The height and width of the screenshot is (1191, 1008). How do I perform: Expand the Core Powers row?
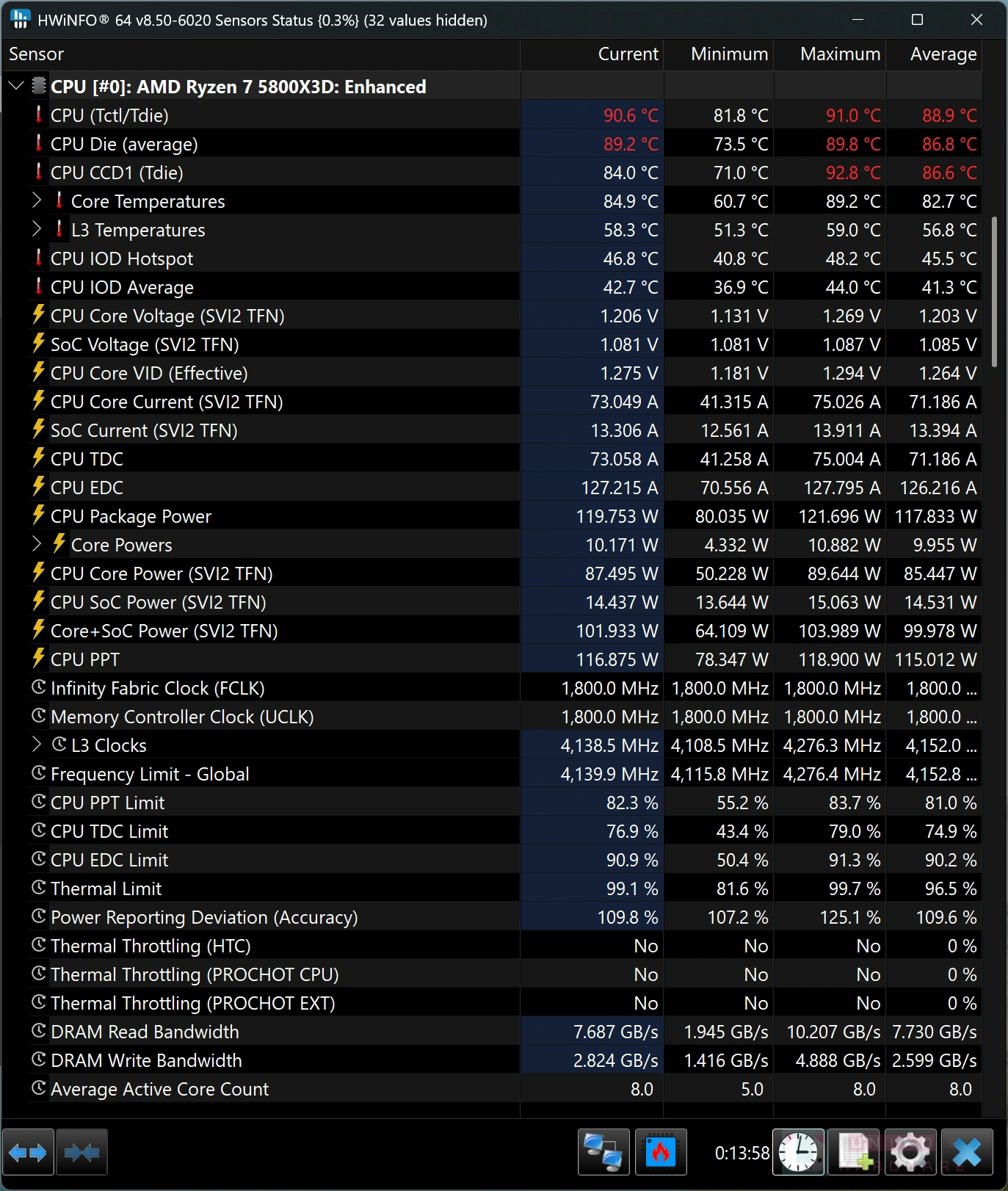(37, 544)
